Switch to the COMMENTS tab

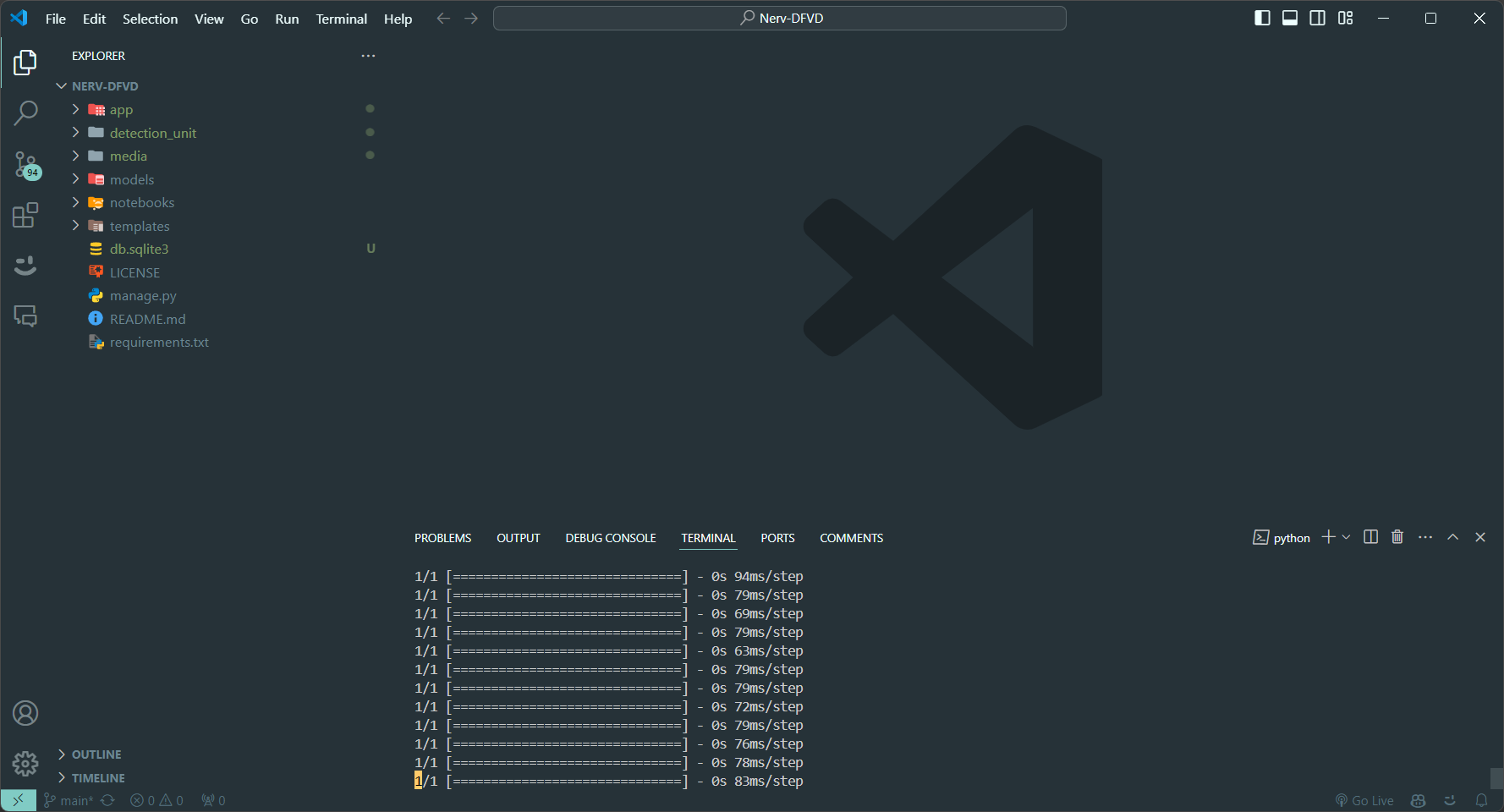click(852, 538)
